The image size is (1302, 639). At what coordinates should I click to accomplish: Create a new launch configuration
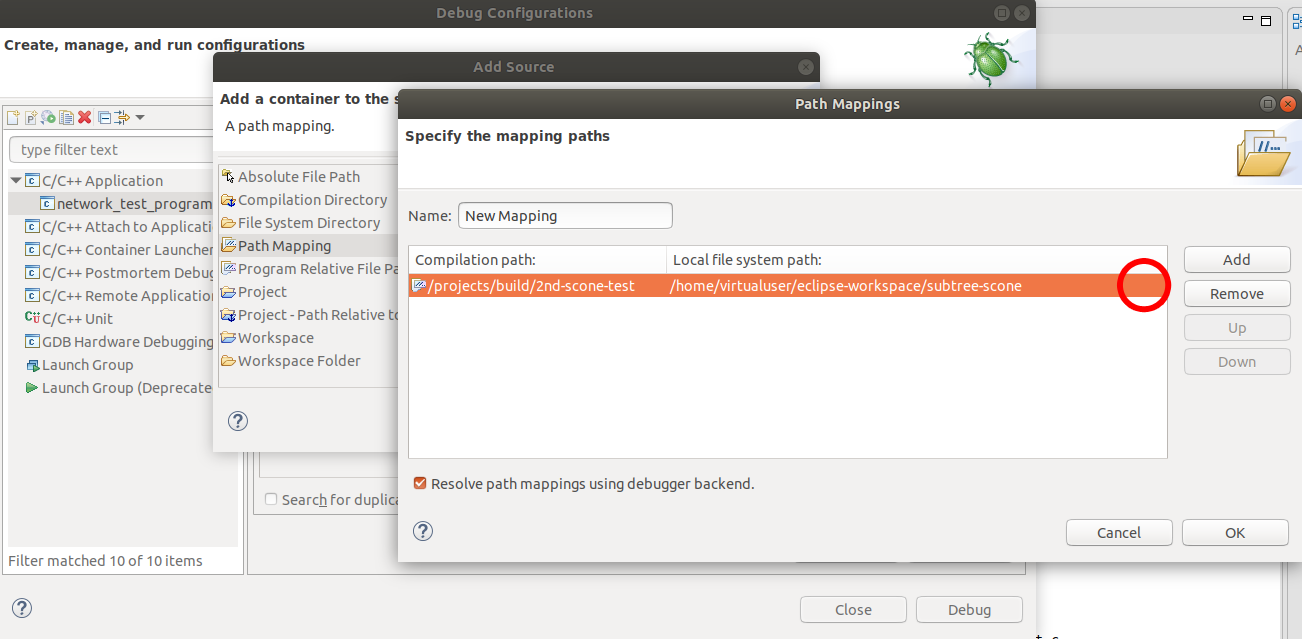(13, 117)
